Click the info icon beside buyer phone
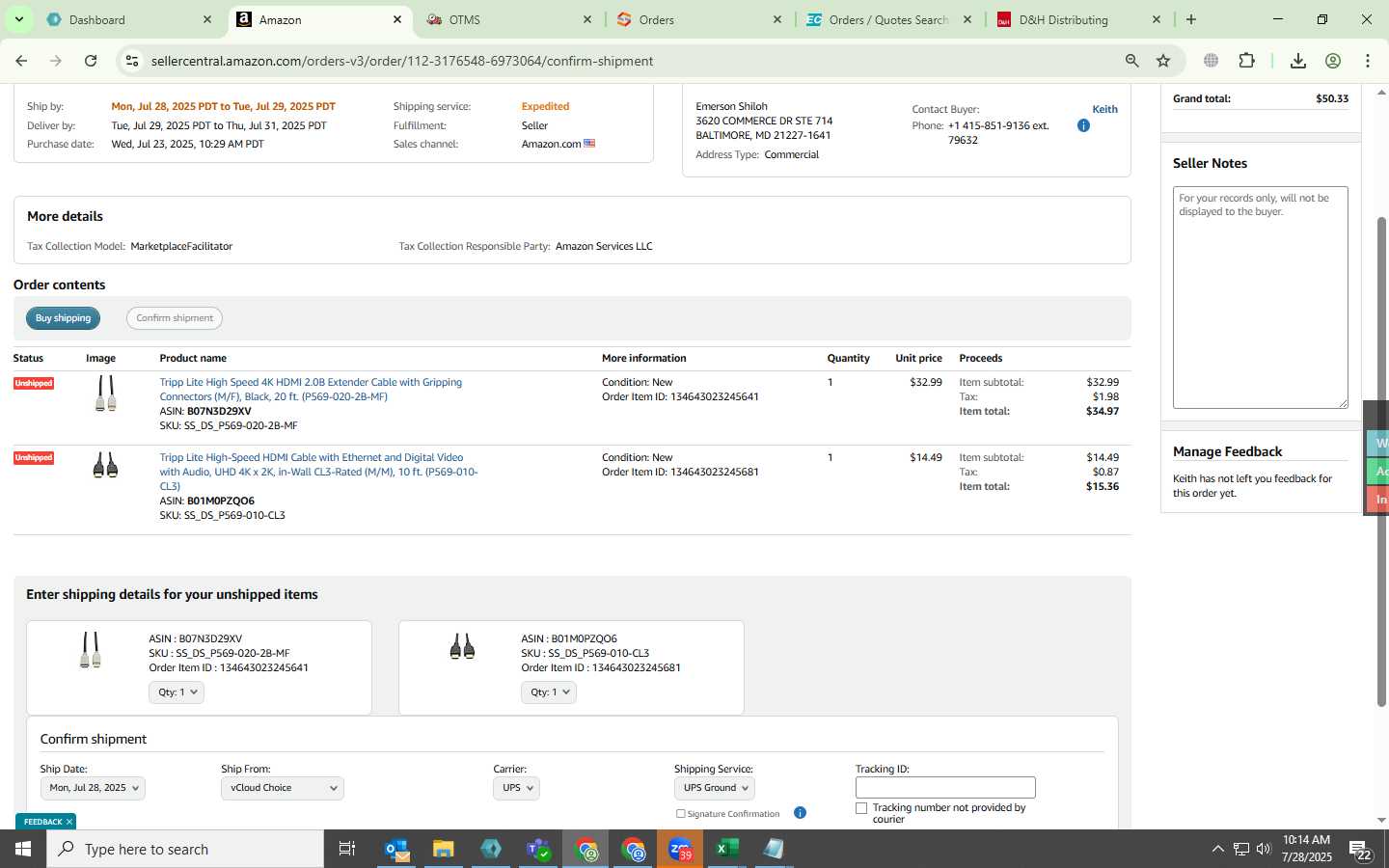 [1083, 125]
